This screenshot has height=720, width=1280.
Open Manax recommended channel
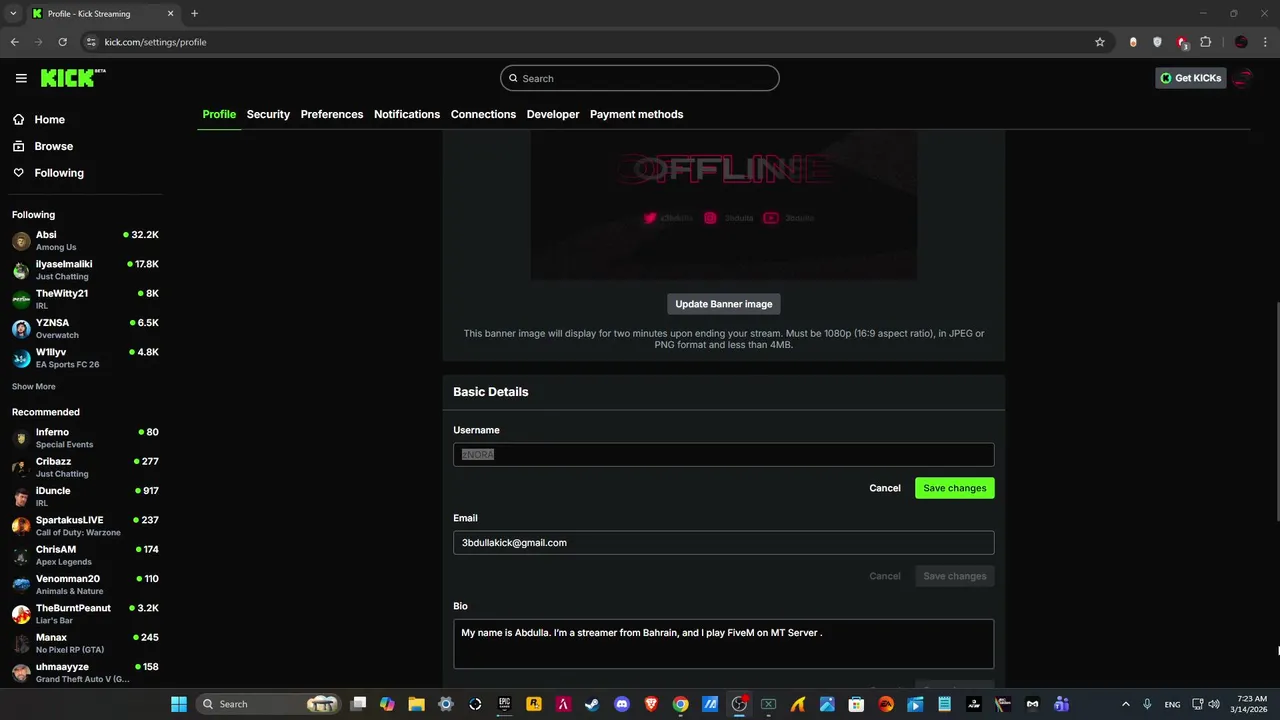click(85, 643)
